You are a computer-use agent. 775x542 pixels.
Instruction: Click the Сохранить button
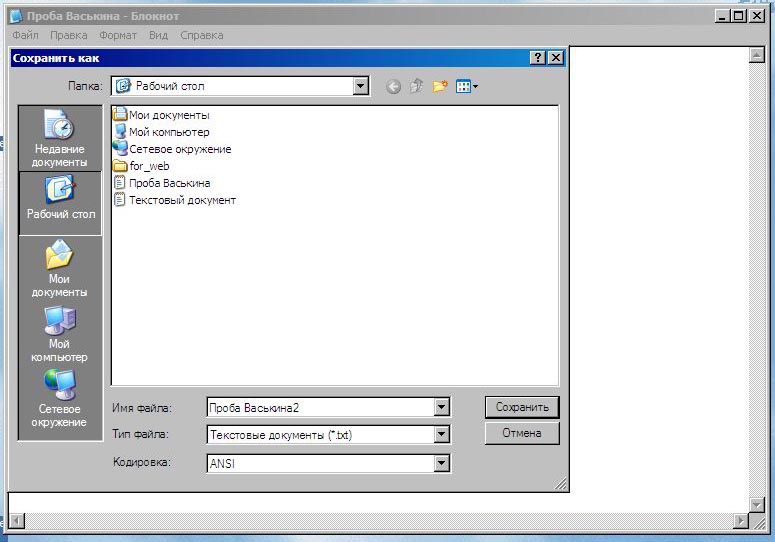tap(522, 407)
